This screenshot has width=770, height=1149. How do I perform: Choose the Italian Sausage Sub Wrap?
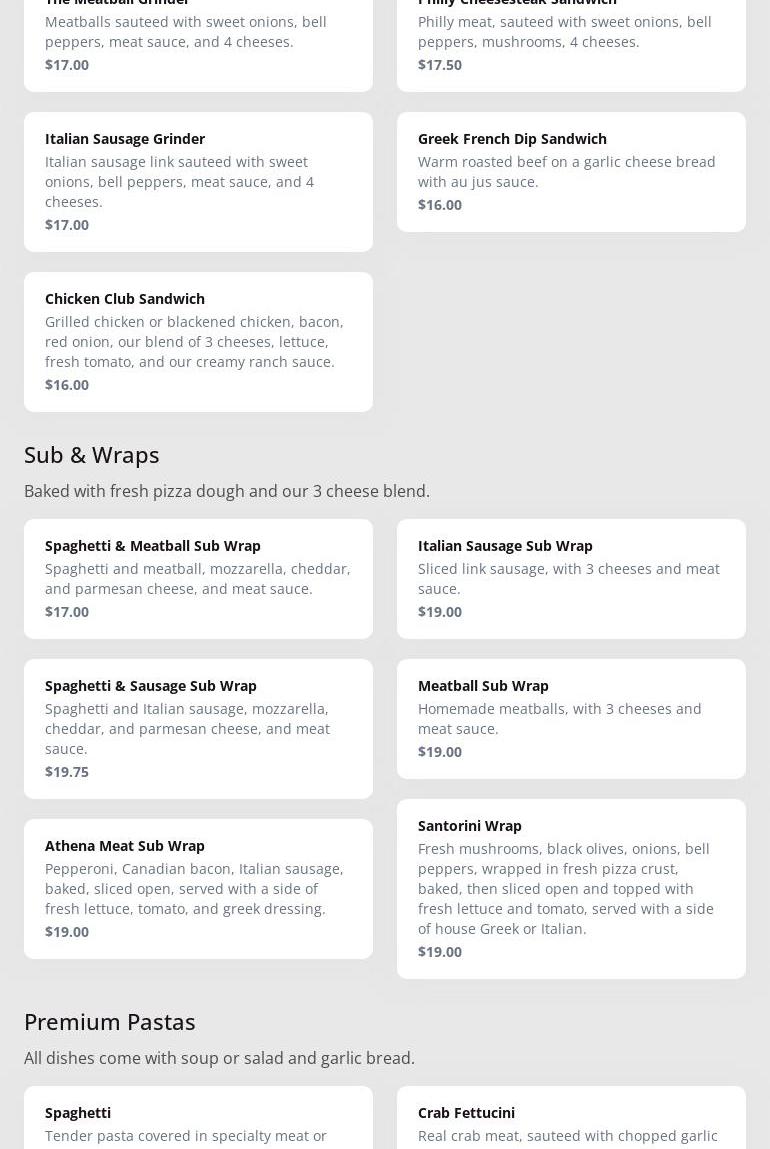coord(571,578)
